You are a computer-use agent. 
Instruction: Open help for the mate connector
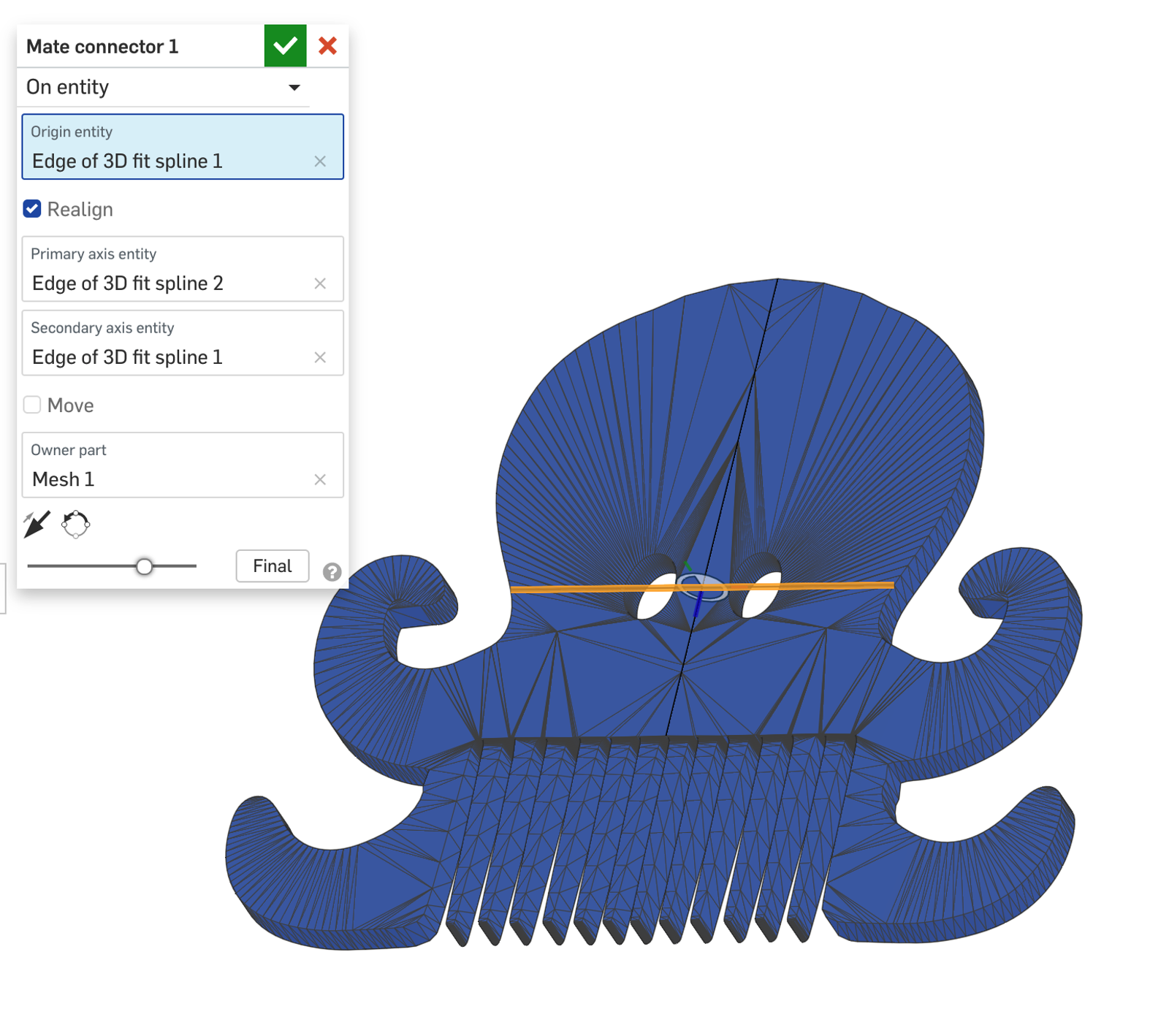pyautogui.click(x=332, y=571)
